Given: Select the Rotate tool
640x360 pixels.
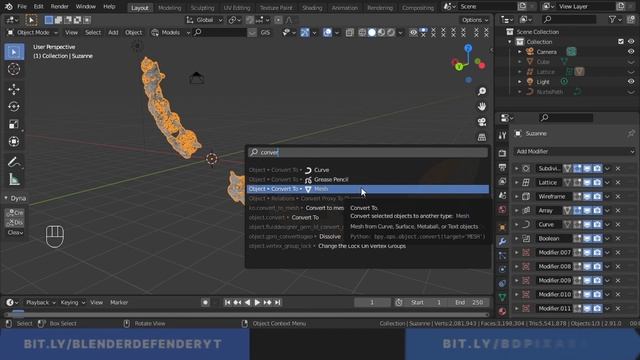Looking at the screenshot, I should click(14, 107).
